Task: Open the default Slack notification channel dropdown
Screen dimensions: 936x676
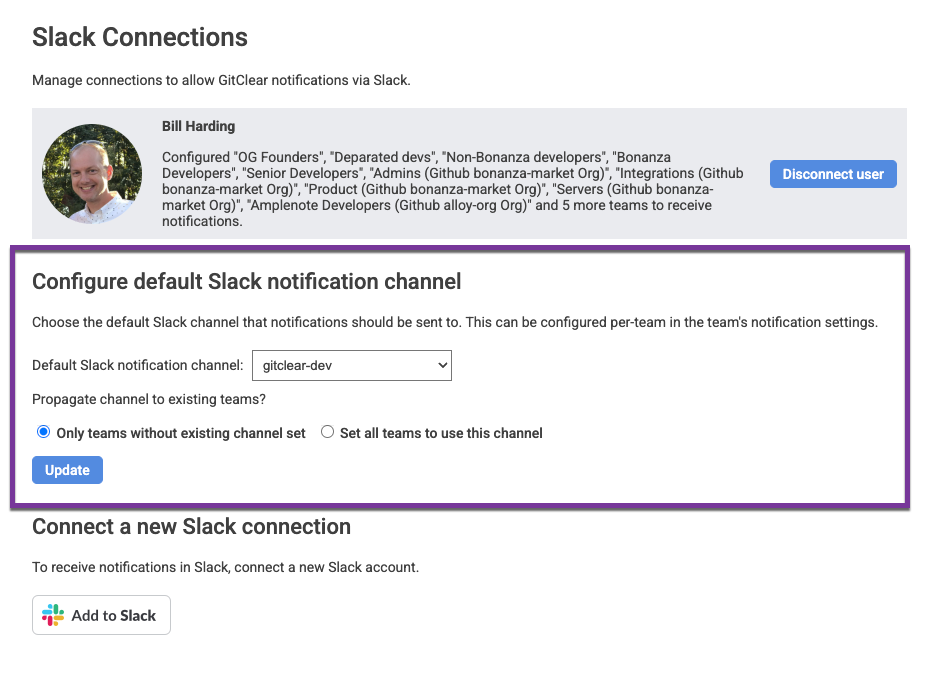Action: coord(351,366)
